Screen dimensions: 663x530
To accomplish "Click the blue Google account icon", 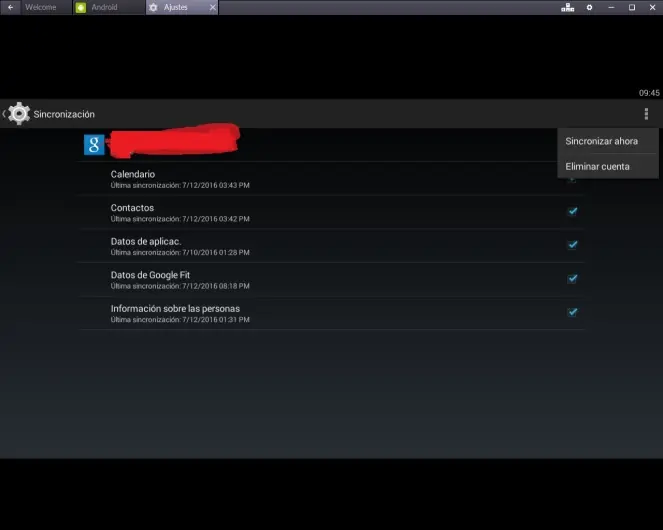I will click(x=94, y=145).
